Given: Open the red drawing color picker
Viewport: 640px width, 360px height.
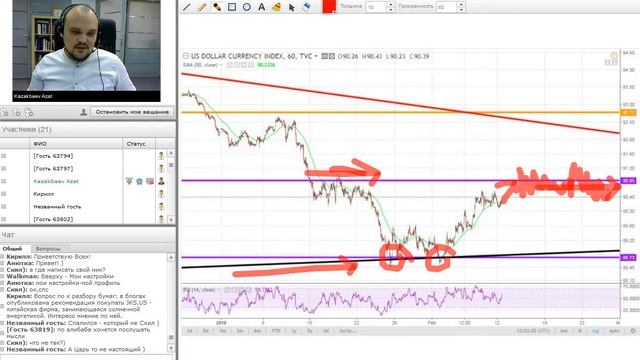Looking at the screenshot, I should pyautogui.click(x=329, y=7).
